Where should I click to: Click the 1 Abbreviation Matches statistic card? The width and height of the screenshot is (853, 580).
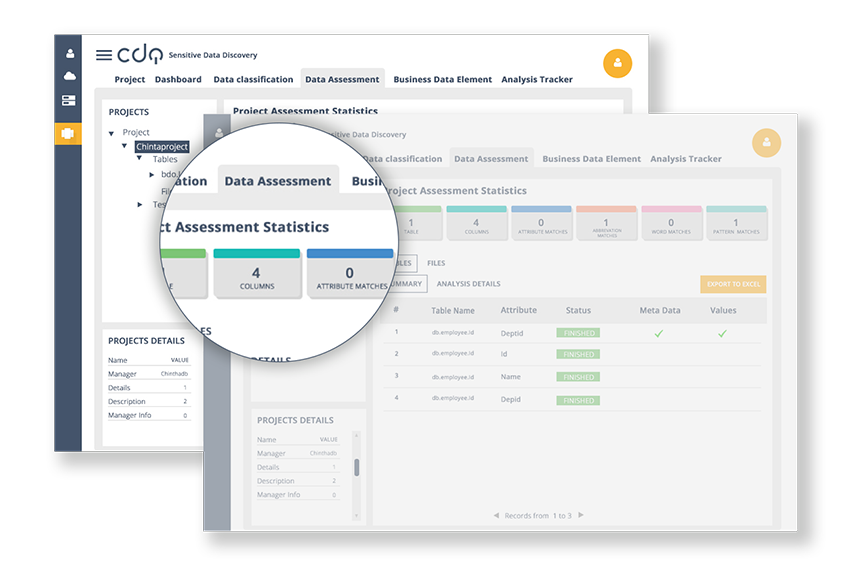606,223
